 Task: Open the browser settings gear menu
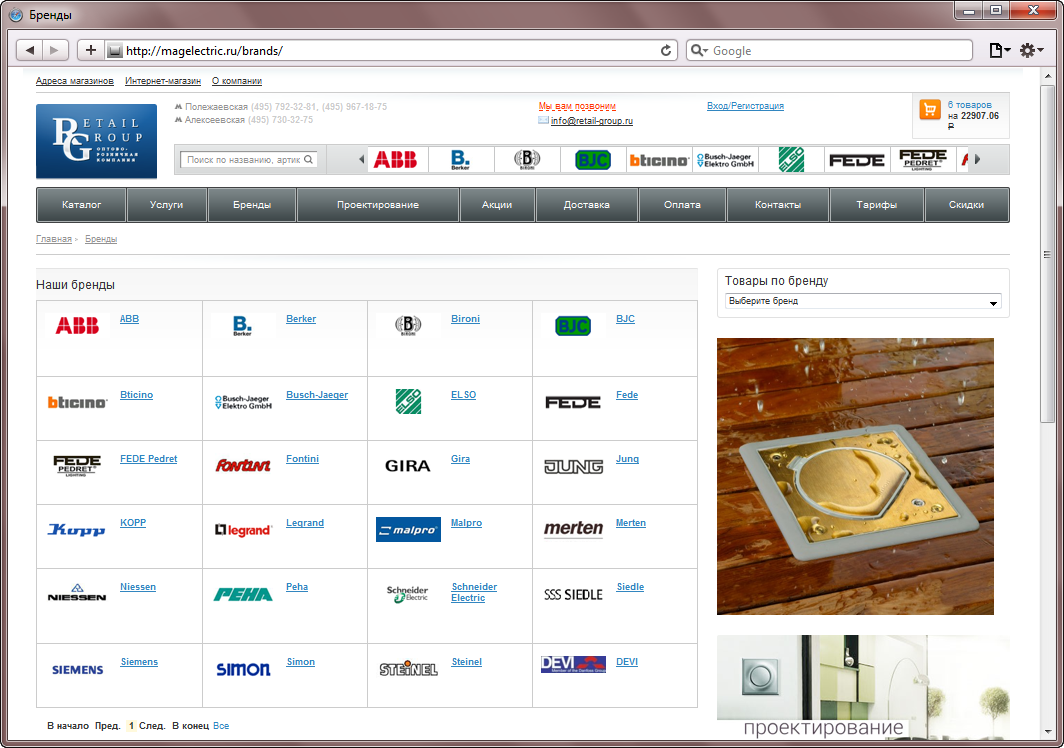click(x=1031, y=50)
